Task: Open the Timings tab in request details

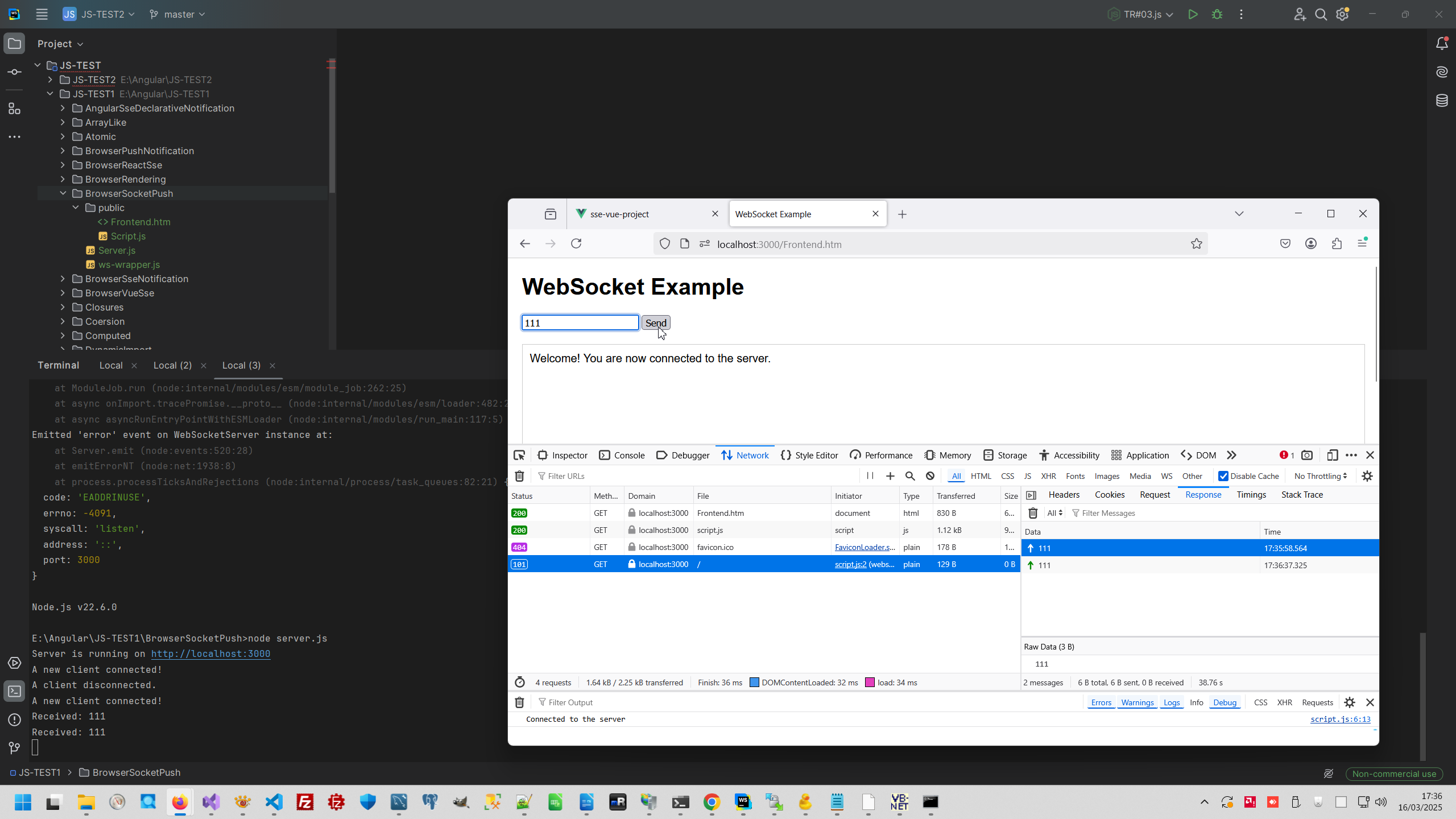Action: click(1251, 495)
